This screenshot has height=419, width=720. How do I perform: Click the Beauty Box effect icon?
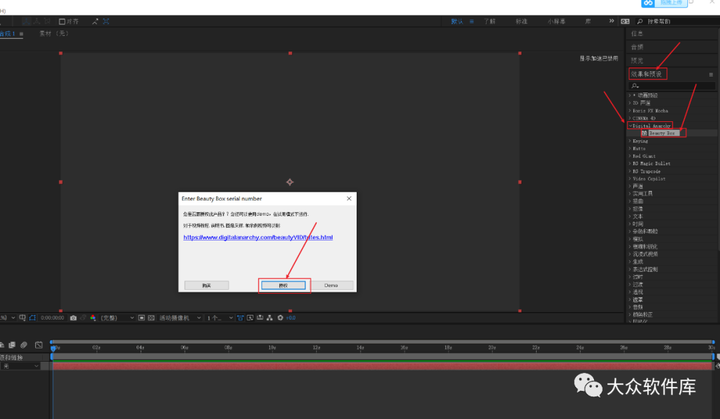click(x=644, y=133)
